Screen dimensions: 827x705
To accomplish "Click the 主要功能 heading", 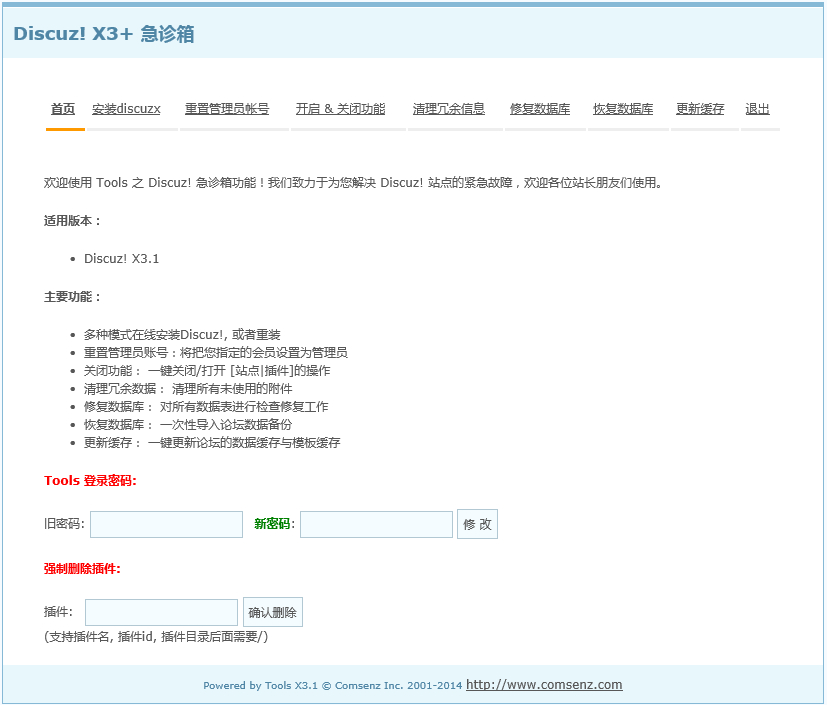I will point(72,297).
